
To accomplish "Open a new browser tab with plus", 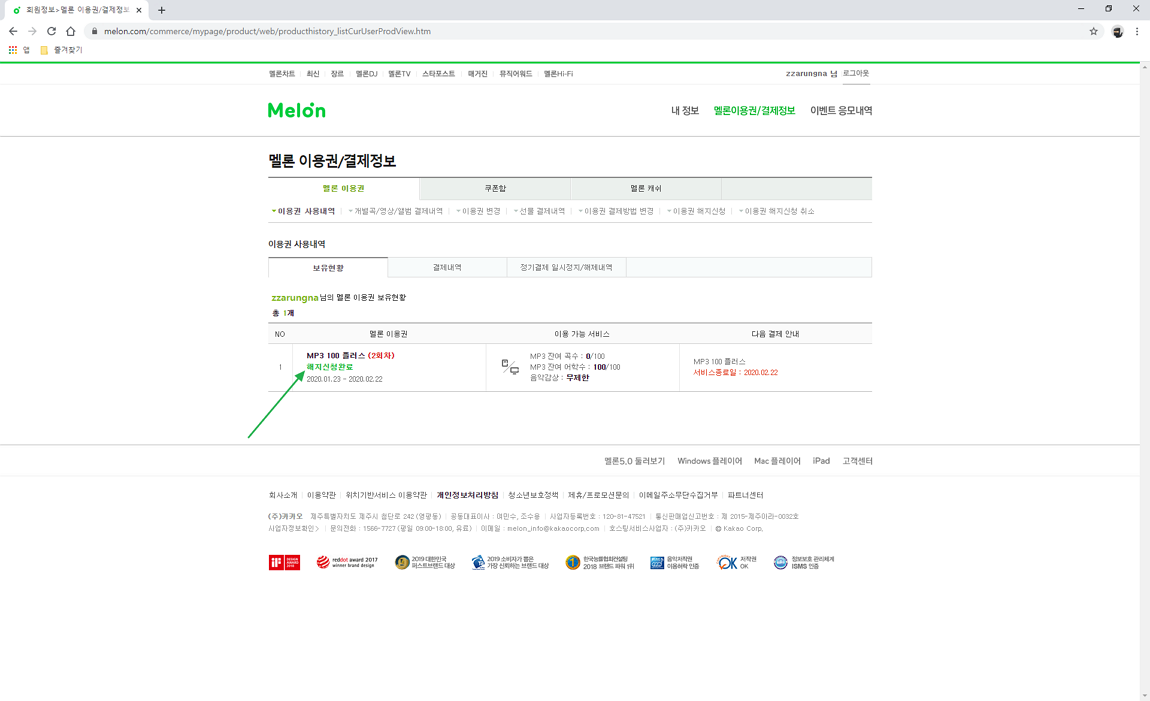I will (161, 10).
